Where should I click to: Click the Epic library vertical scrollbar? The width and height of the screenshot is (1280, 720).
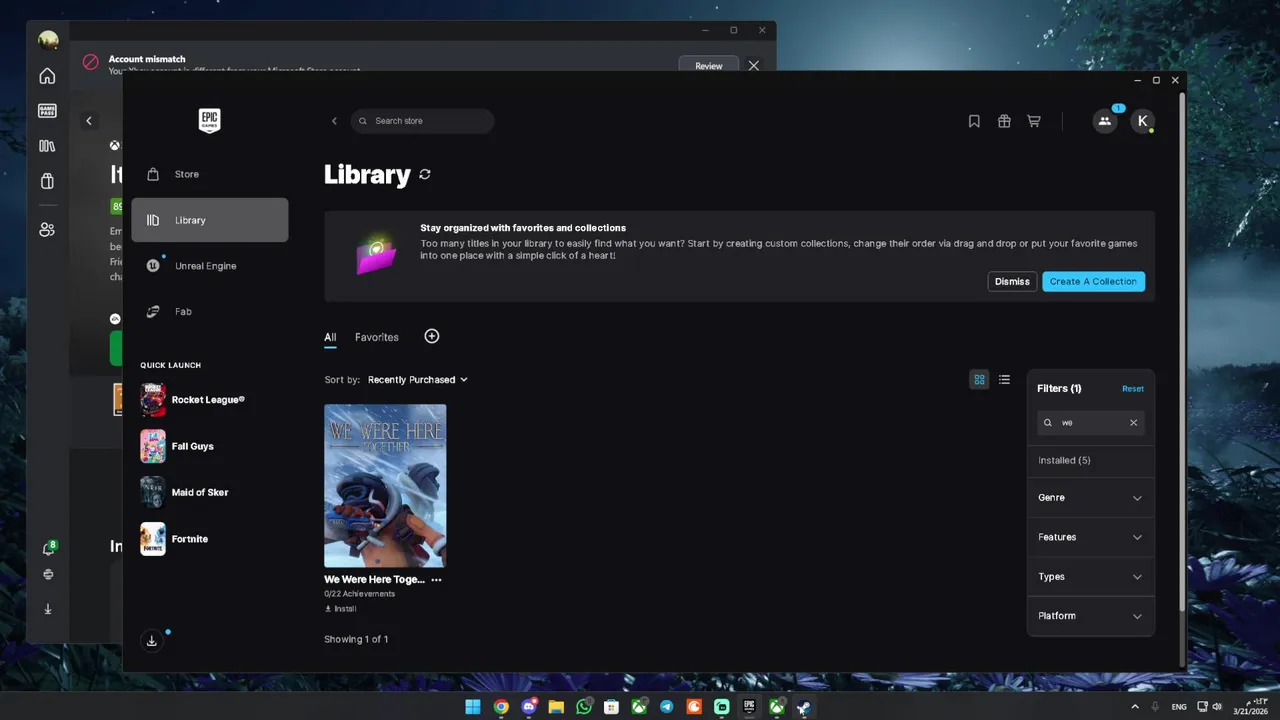point(1184,353)
